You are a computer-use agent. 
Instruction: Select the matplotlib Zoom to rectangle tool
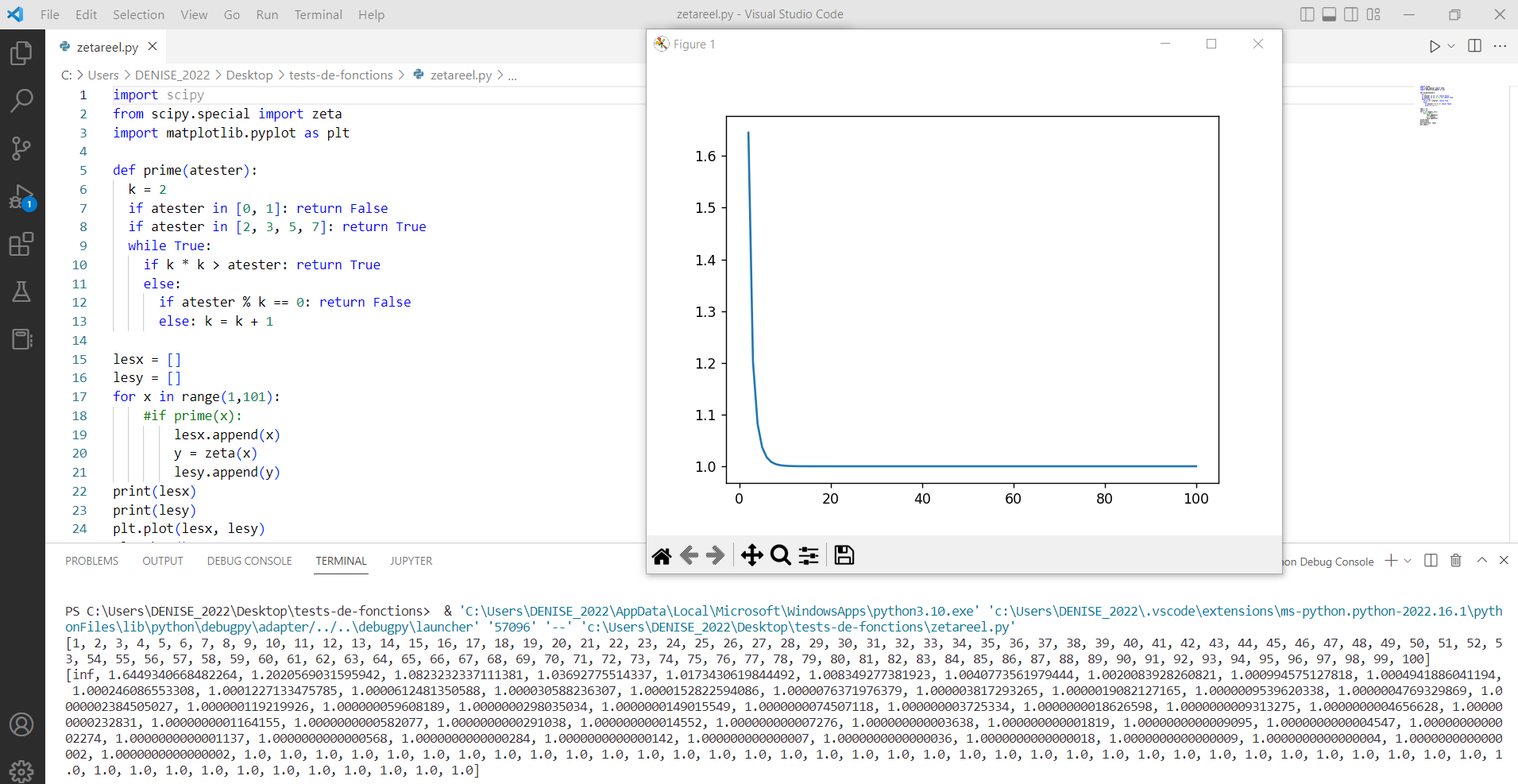pyautogui.click(x=780, y=555)
